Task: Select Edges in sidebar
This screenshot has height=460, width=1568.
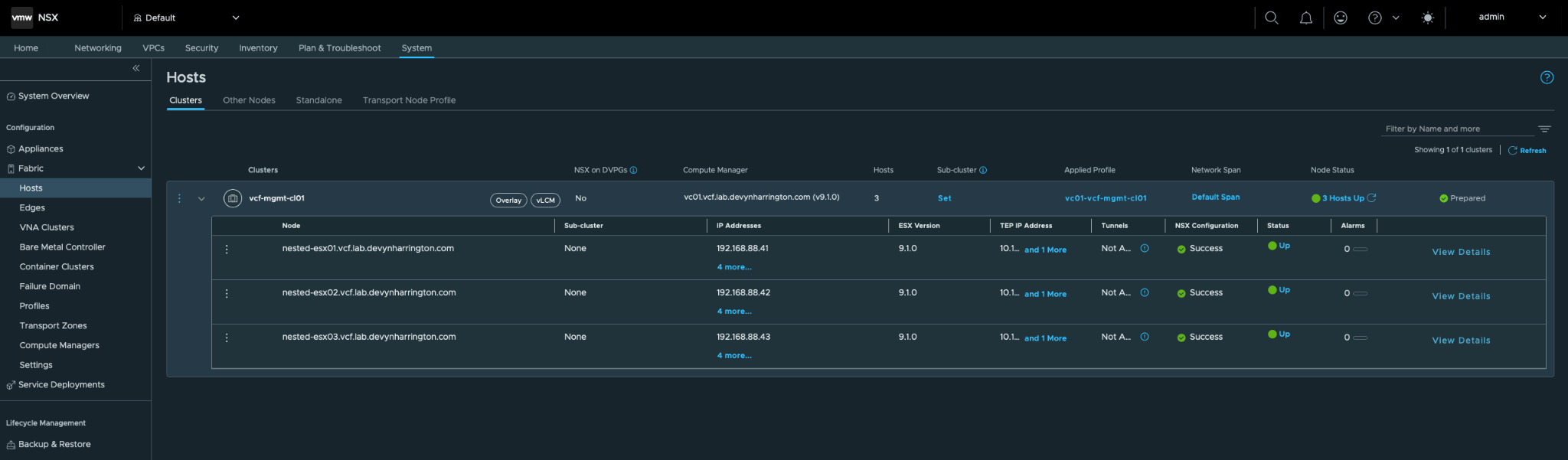Action: pyautogui.click(x=32, y=207)
